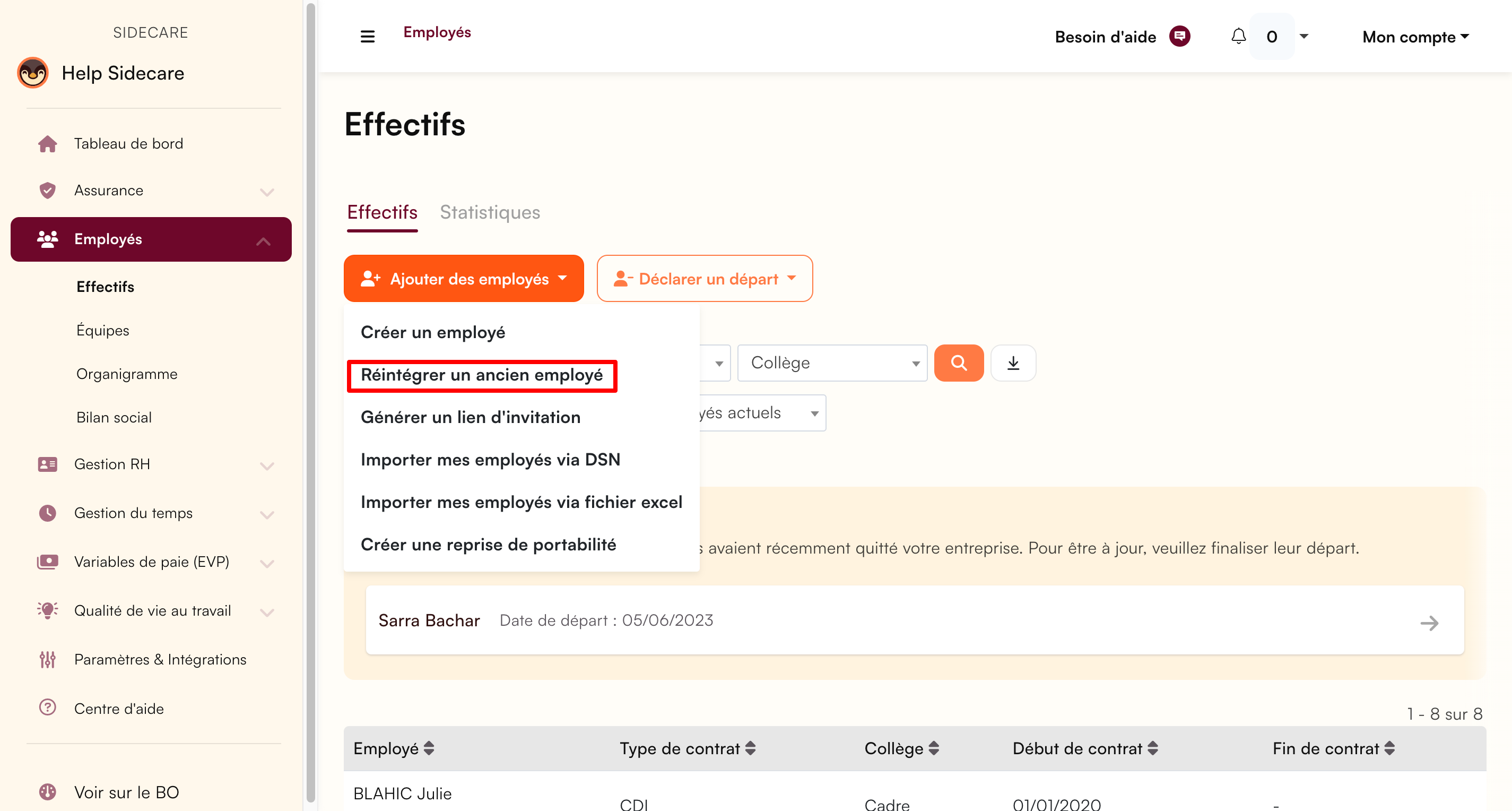Expand the Gestion du temps chevron

coord(267,514)
